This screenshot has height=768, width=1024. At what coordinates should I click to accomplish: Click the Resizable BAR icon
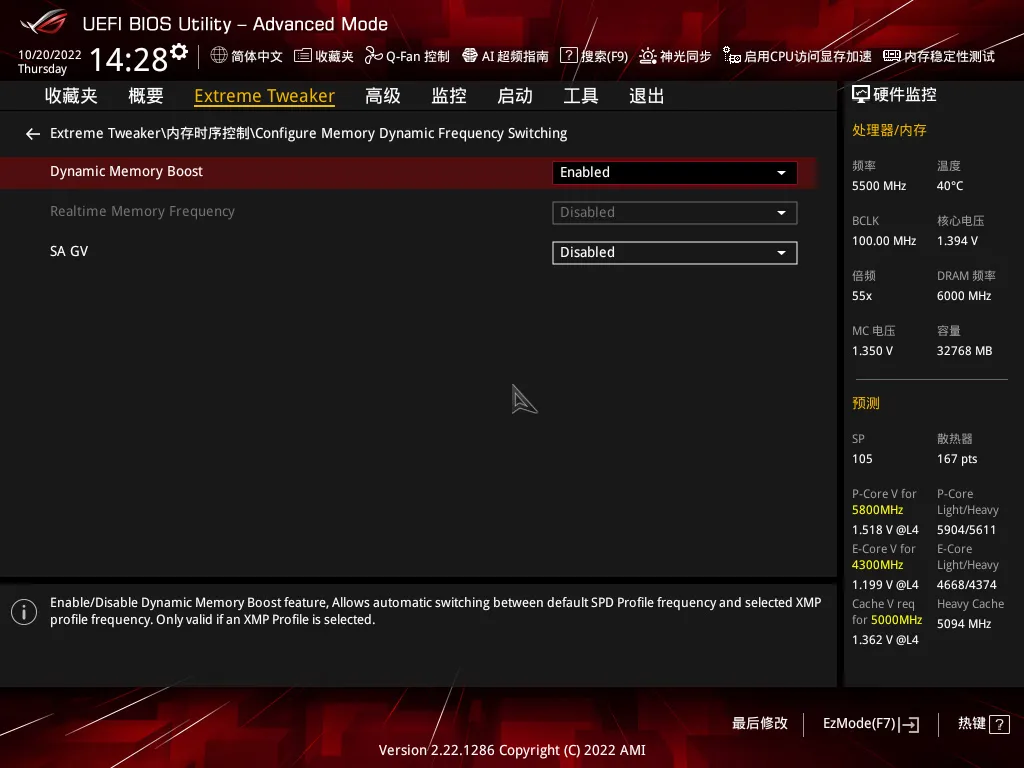(731, 56)
